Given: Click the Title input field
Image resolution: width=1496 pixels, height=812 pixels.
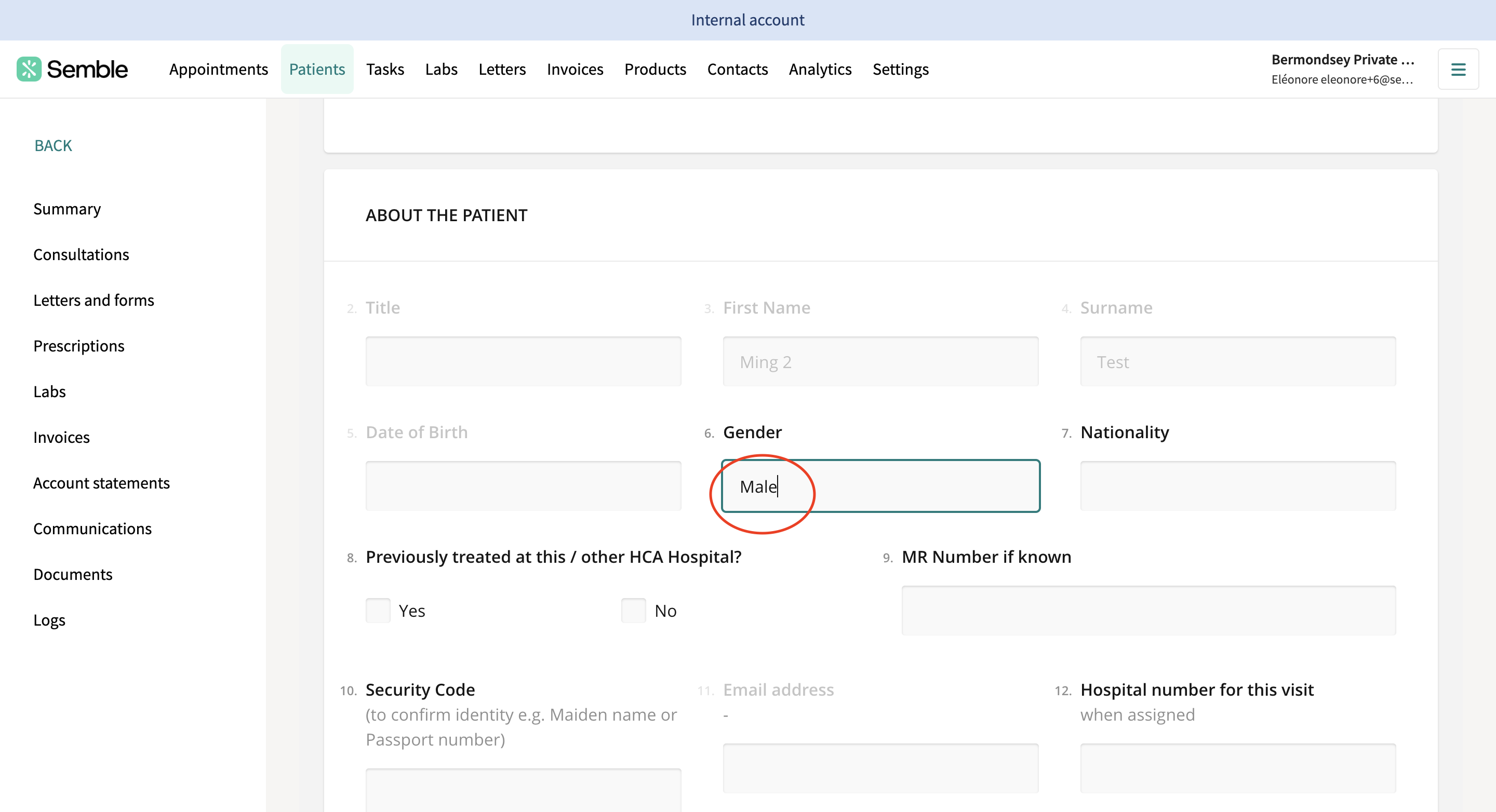Looking at the screenshot, I should (x=523, y=361).
